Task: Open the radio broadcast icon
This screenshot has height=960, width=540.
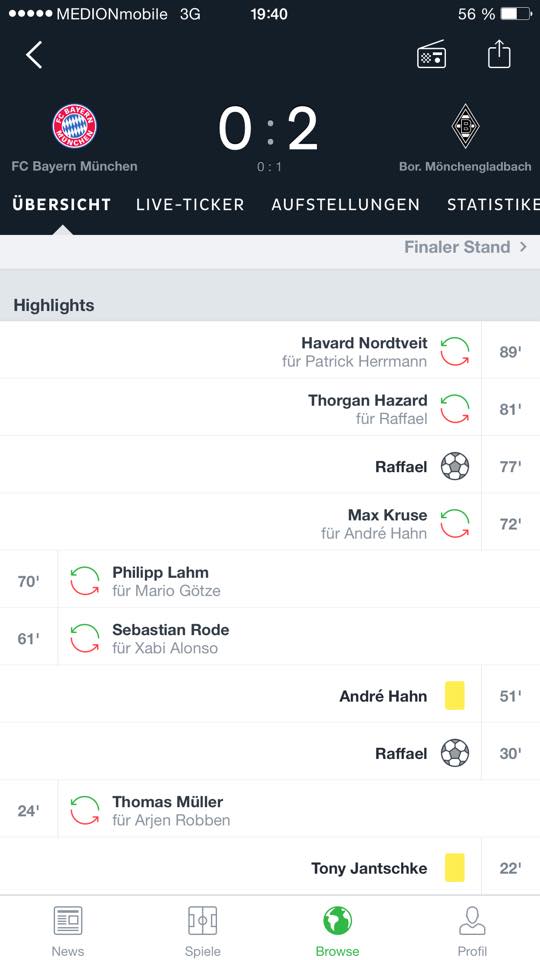Action: point(431,54)
